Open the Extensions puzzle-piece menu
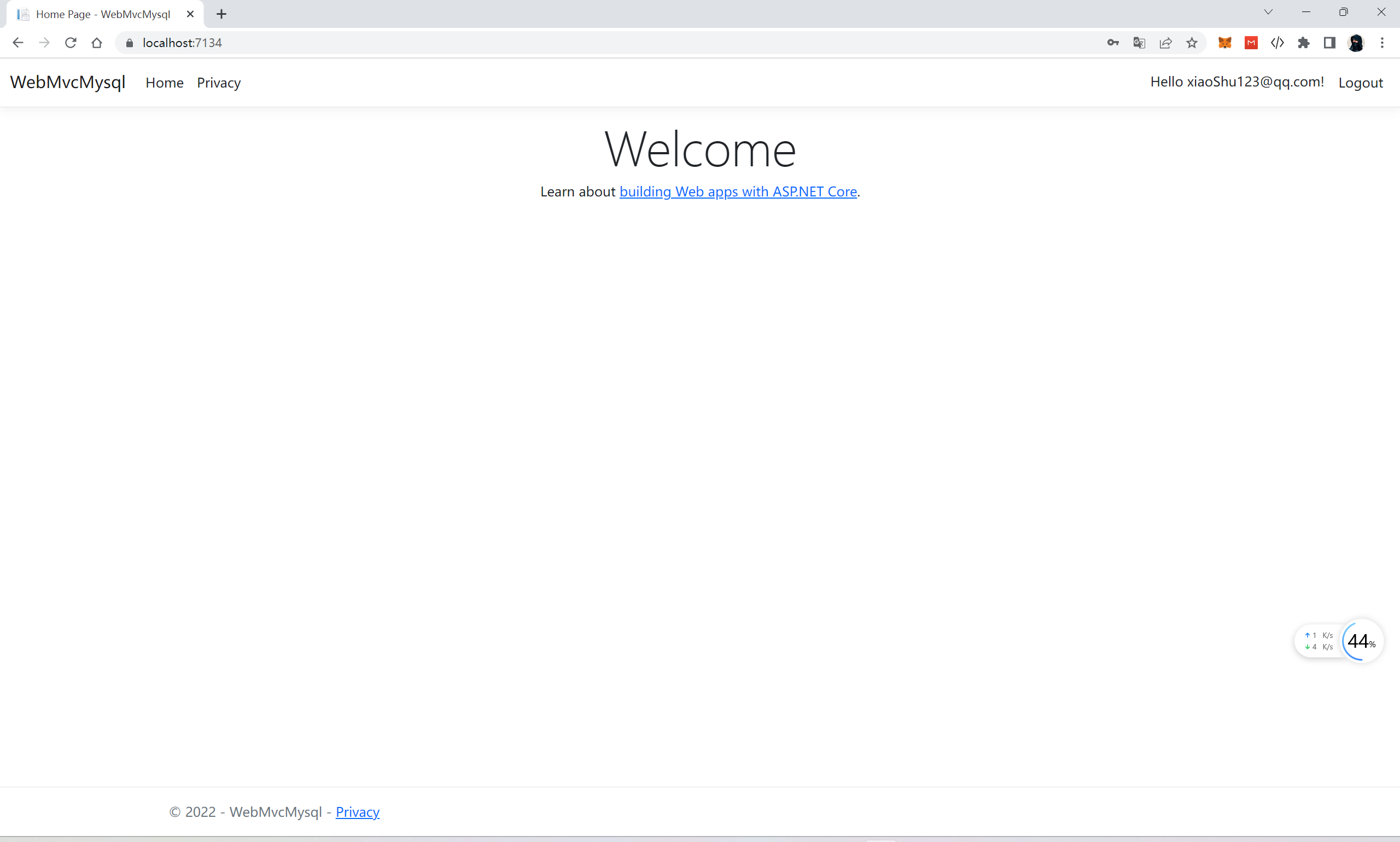This screenshot has width=1400, height=842. tap(1303, 43)
